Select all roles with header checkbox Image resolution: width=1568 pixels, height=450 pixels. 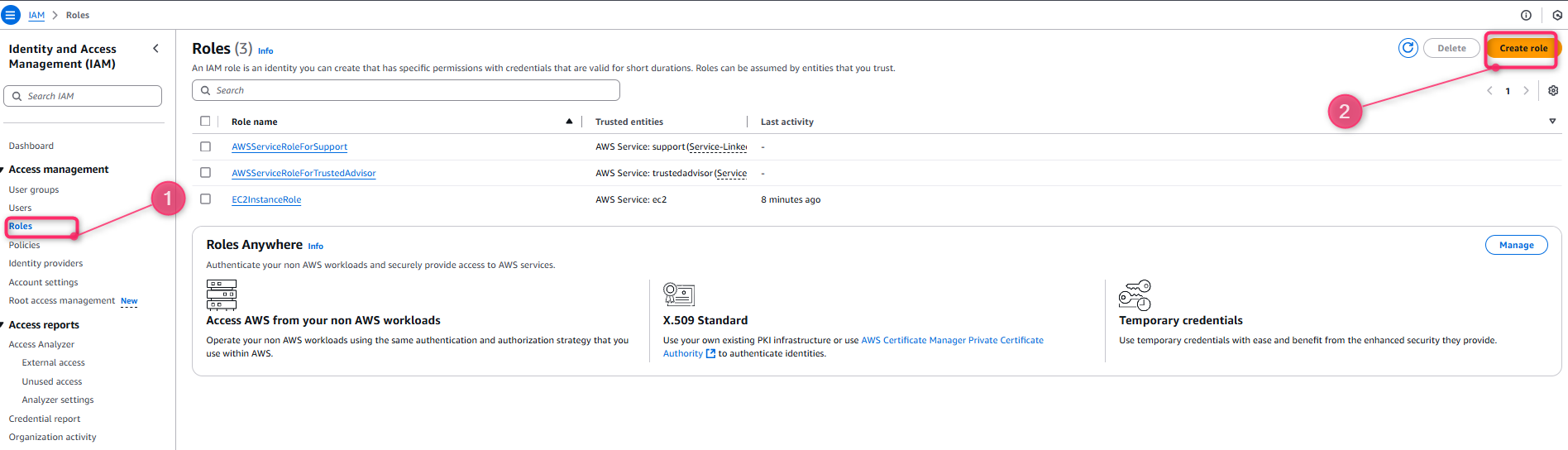[x=205, y=121]
